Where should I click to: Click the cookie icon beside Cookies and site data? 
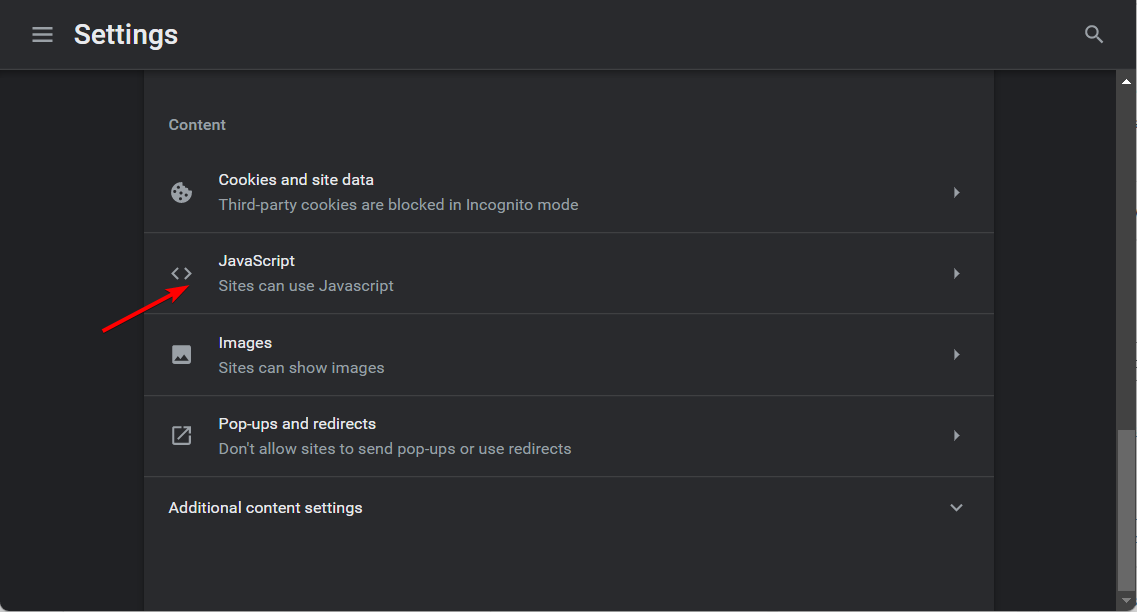click(181, 192)
